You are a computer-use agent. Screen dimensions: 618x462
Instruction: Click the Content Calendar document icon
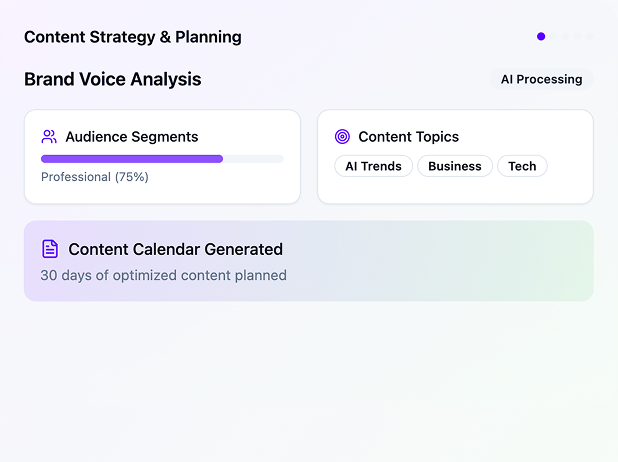(x=50, y=249)
